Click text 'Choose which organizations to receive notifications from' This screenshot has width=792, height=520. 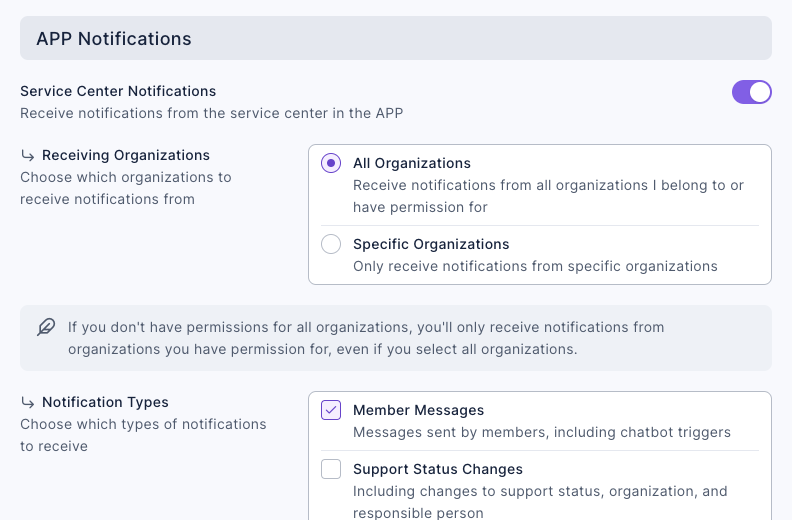[126, 188]
